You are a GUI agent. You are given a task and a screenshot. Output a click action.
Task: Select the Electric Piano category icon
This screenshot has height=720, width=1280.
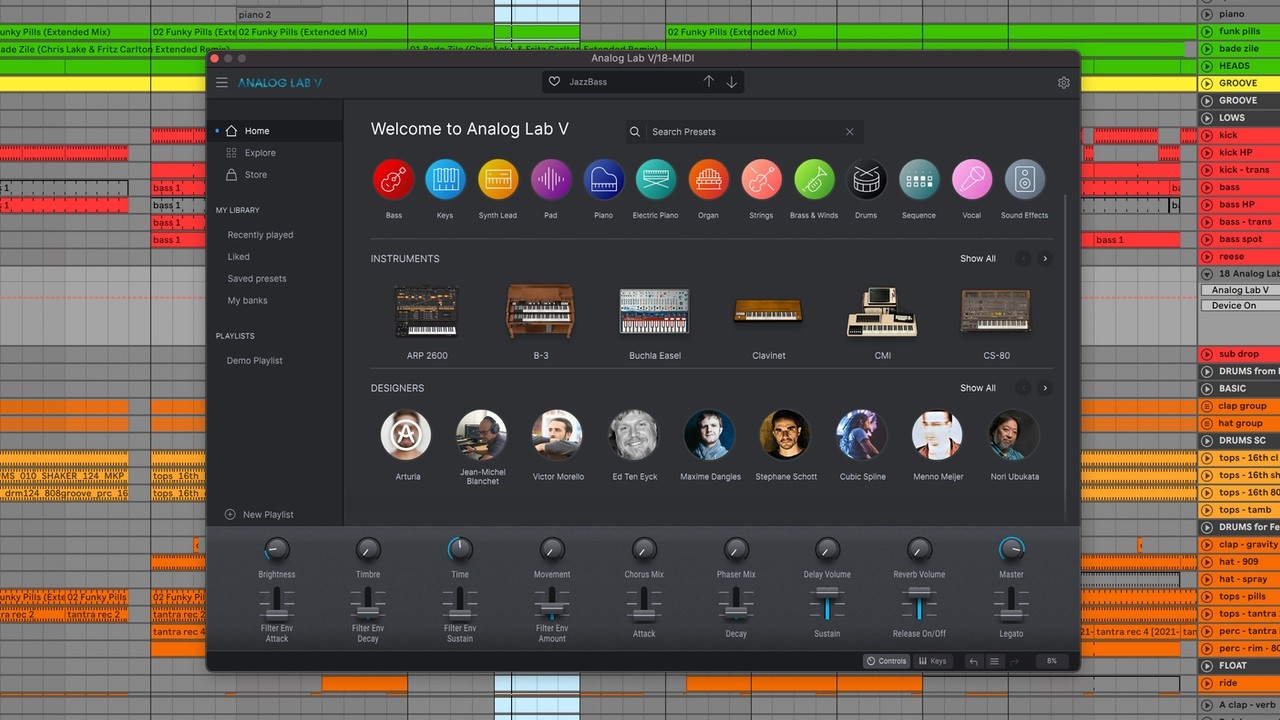(x=656, y=180)
